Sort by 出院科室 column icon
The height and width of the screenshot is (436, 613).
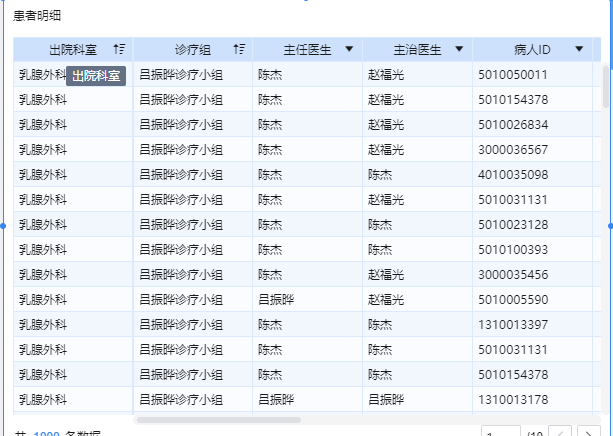[120, 49]
